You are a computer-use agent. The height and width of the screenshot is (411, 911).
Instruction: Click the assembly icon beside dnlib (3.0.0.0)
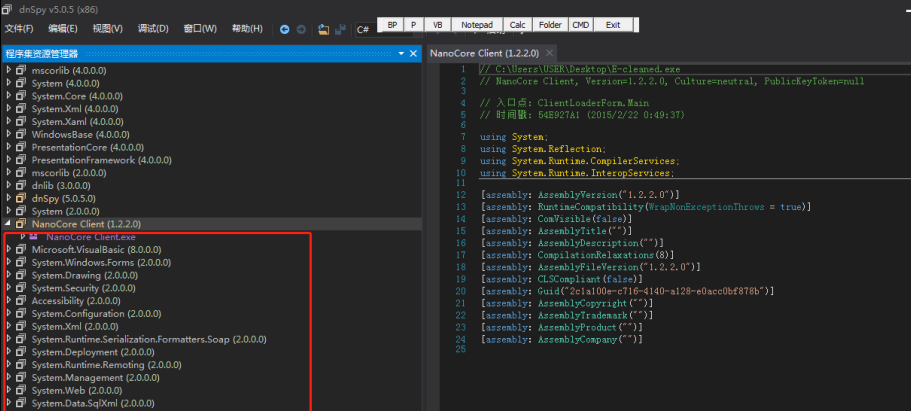click(x=21, y=185)
